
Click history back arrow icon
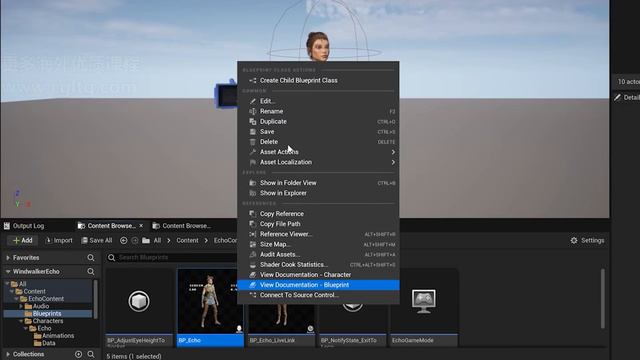coord(124,240)
